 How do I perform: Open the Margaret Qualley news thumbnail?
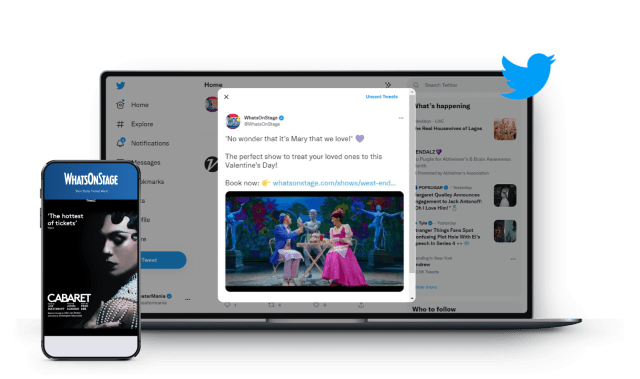505,195
